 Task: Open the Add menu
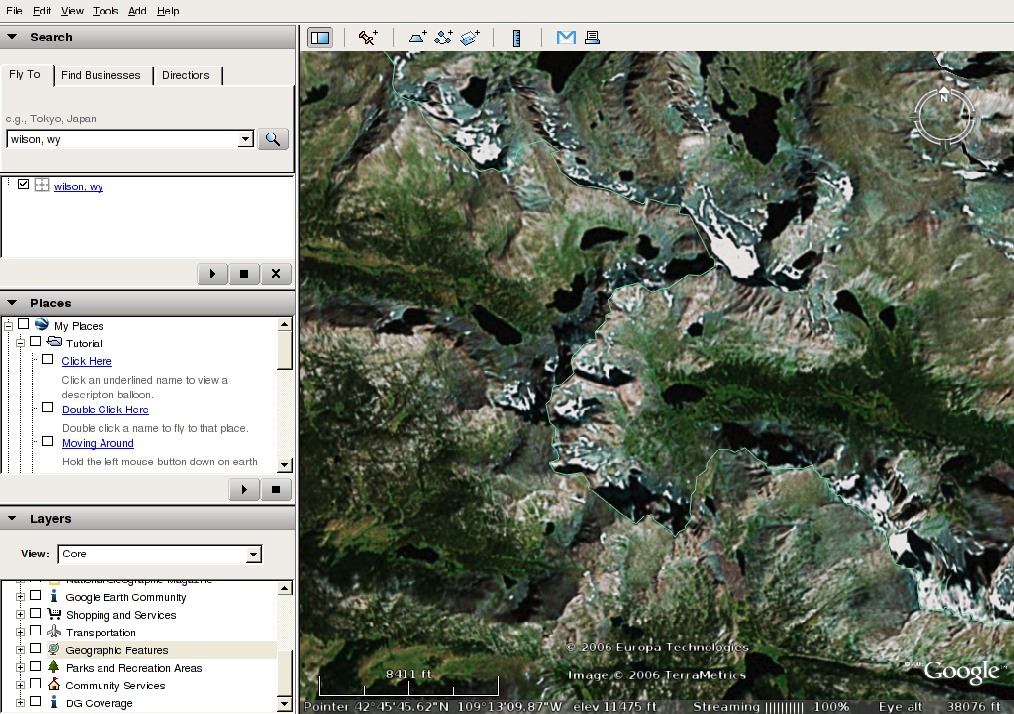(x=137, y=10)
